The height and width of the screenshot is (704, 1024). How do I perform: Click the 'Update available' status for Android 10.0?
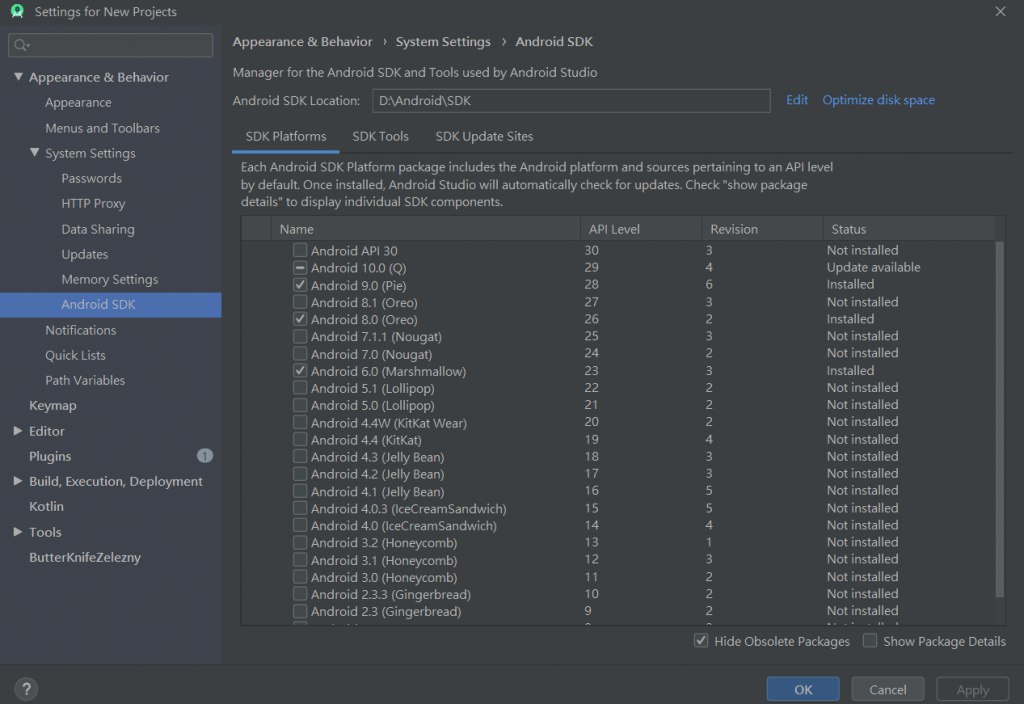pos(873,267)
